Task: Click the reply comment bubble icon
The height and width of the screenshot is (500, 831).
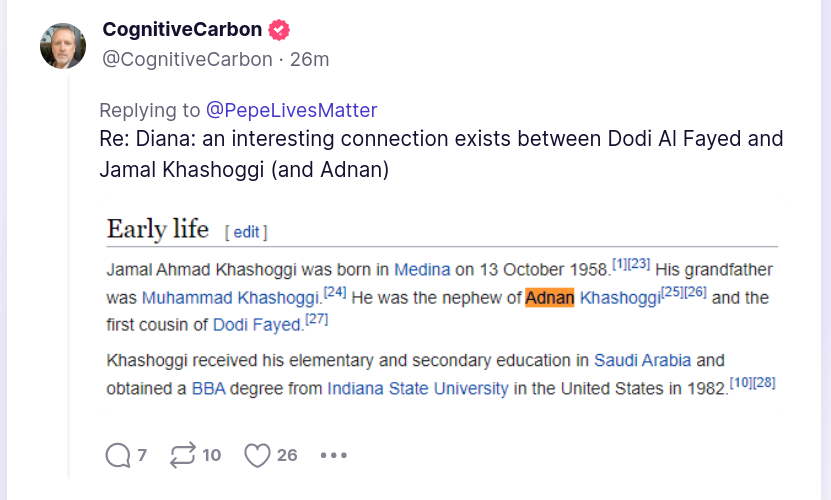Action: [x=118, y=455]
